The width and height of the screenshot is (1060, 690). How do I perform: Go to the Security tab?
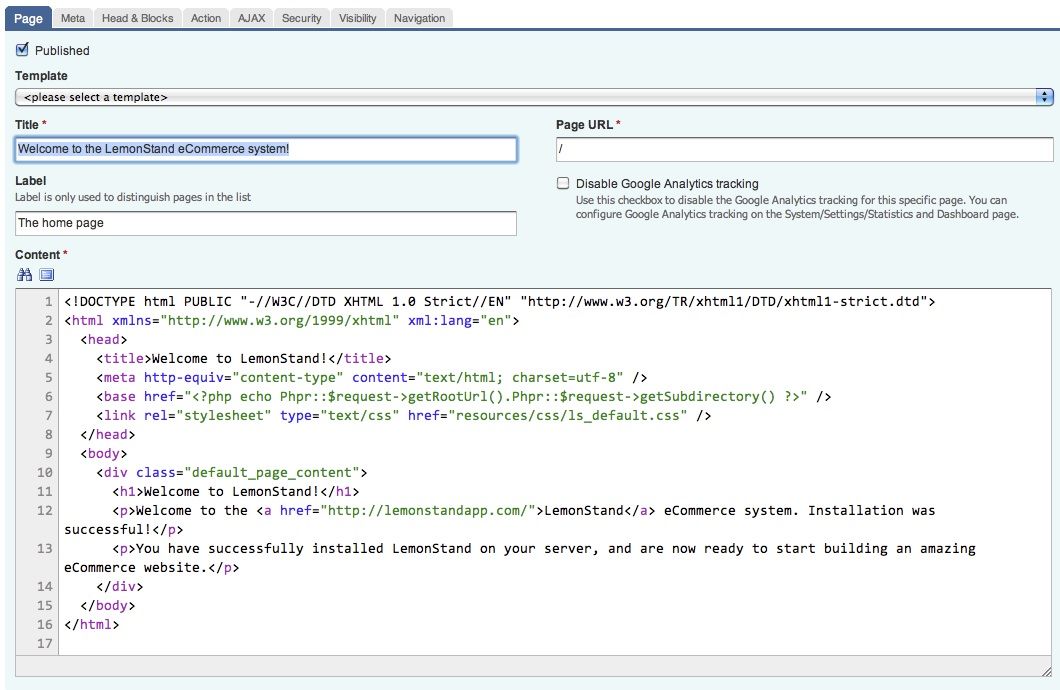(301, 17)
